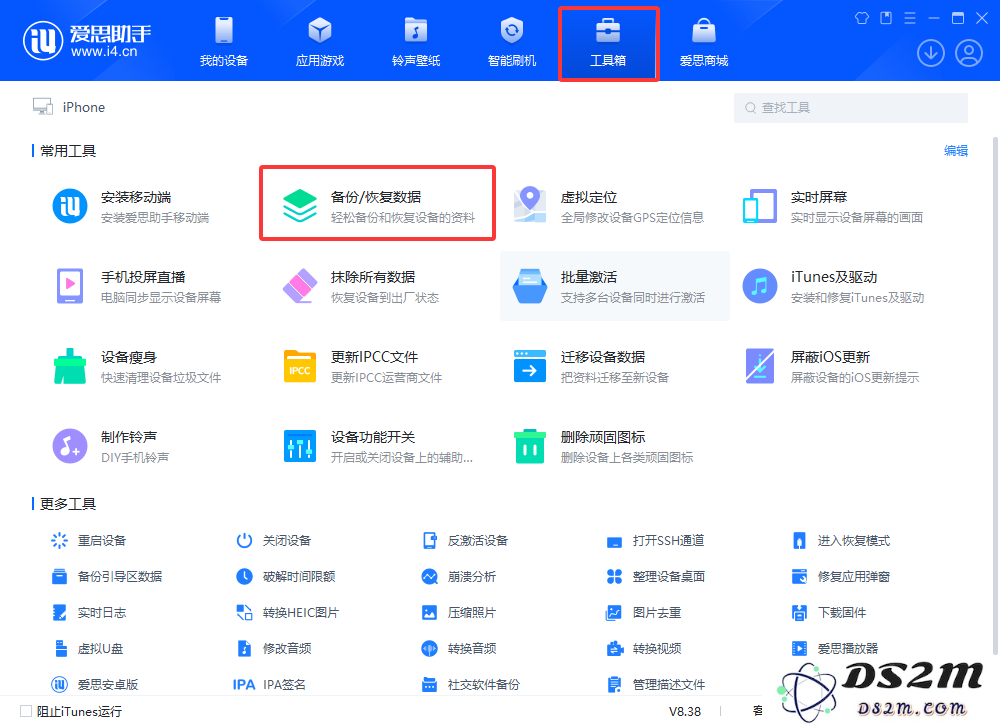Viewport: 1000px width, 726px height.
Task: Open IPA签名 signing tool
Action: click(x=270, y=685)
